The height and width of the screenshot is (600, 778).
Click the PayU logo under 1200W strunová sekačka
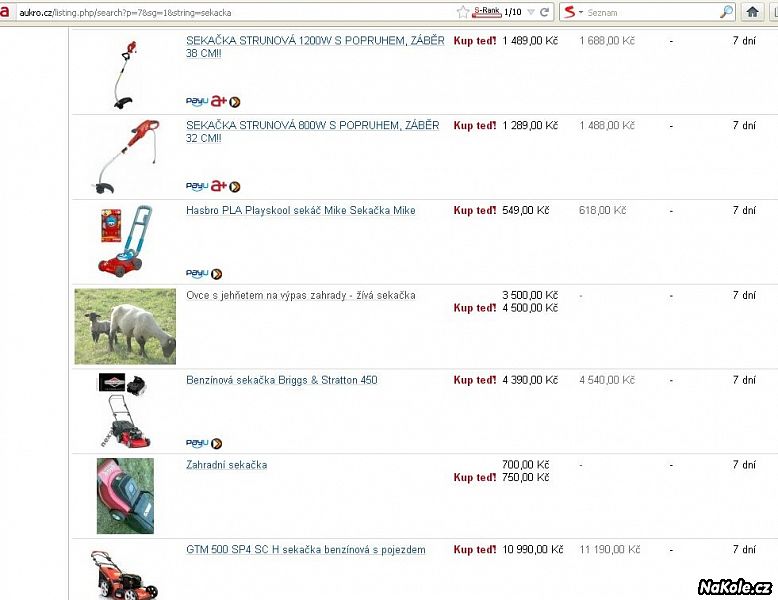click(196, 102)
